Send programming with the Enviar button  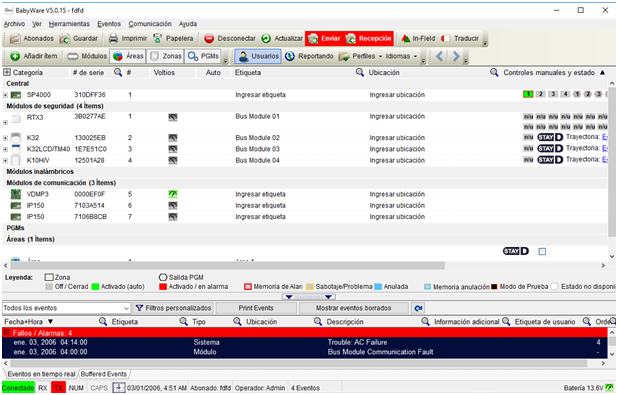pyautogui.click(x=324, y=39)
